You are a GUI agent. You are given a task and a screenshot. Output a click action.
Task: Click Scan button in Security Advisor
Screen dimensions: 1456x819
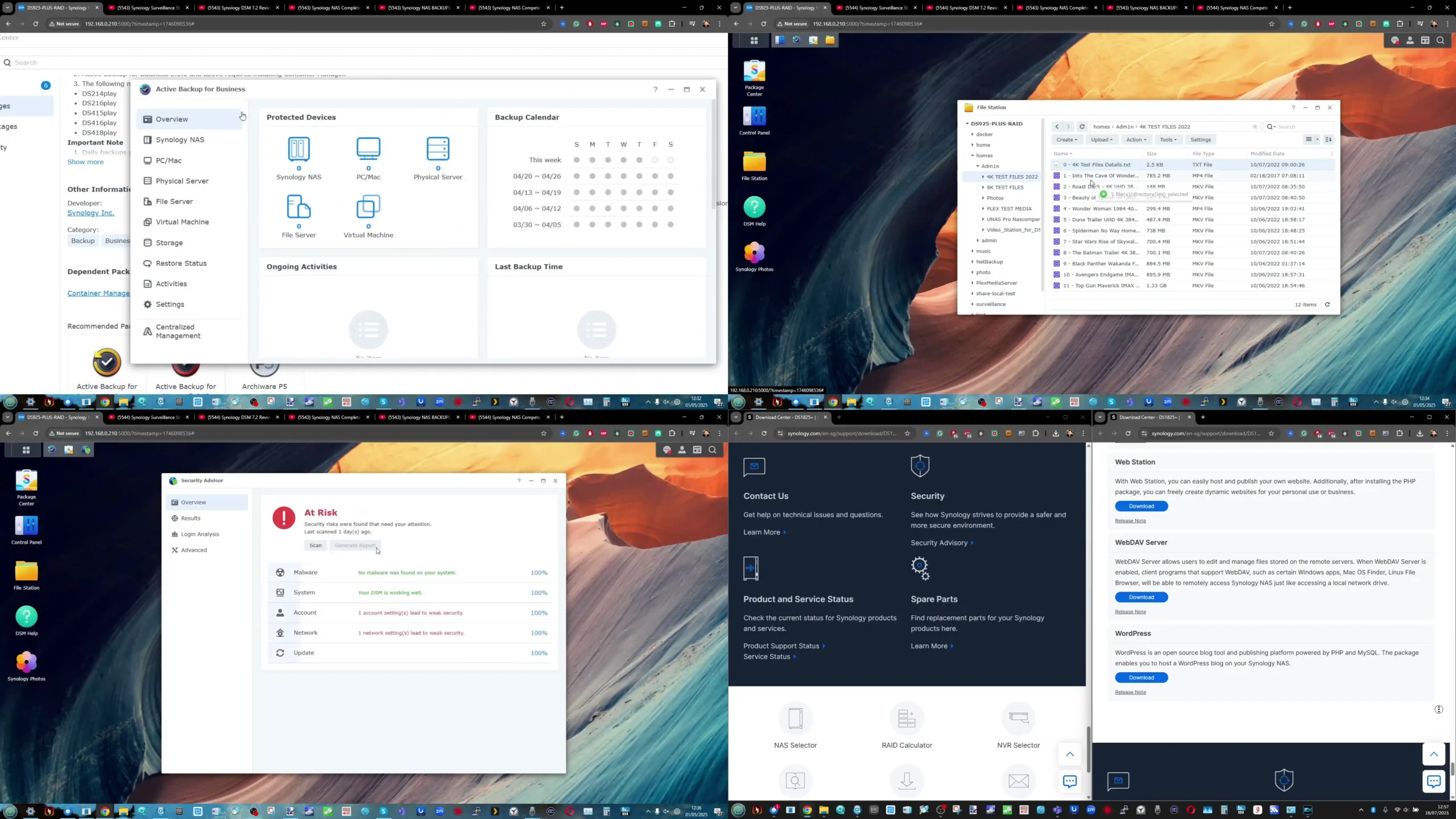point(315,545)
